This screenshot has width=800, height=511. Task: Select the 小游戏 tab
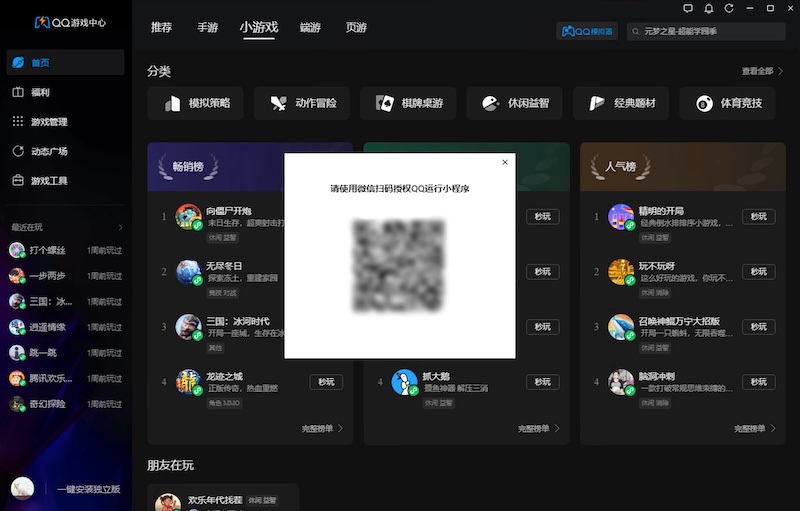click(259, 27)
